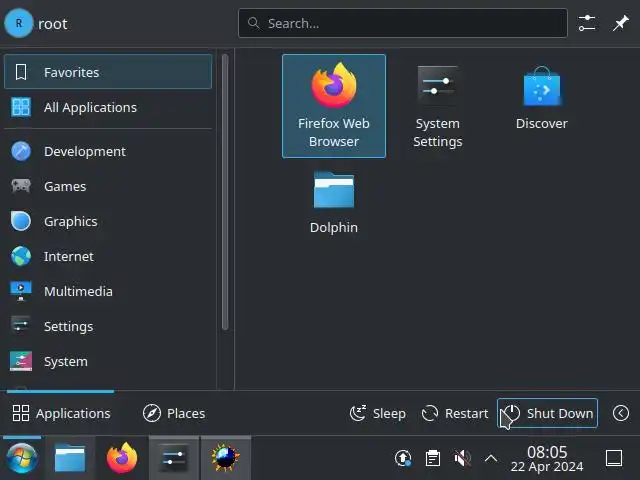640x480 pixels.
Task: Open the clipboard tray icon
Action: point(433,458)
